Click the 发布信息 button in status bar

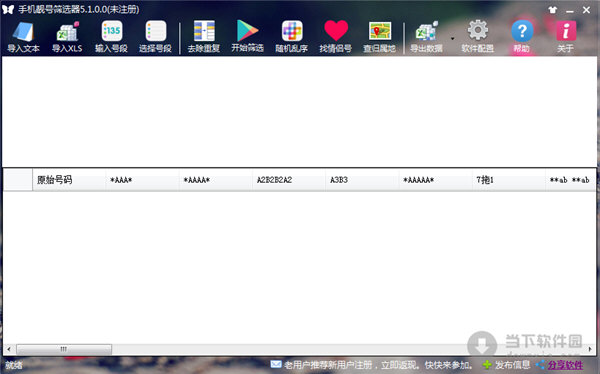[507, 365]
